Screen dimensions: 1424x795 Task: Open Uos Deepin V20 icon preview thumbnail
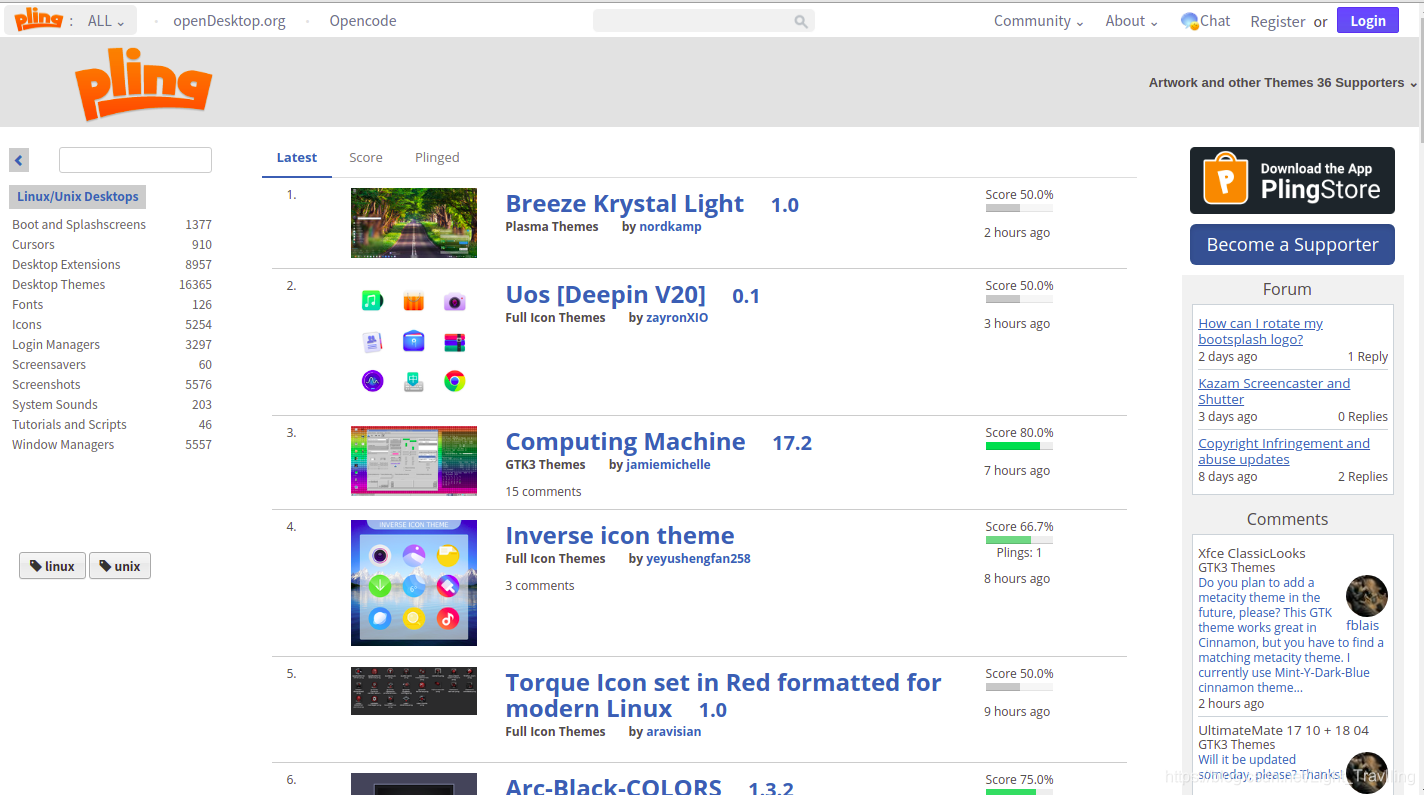point(414,341)
